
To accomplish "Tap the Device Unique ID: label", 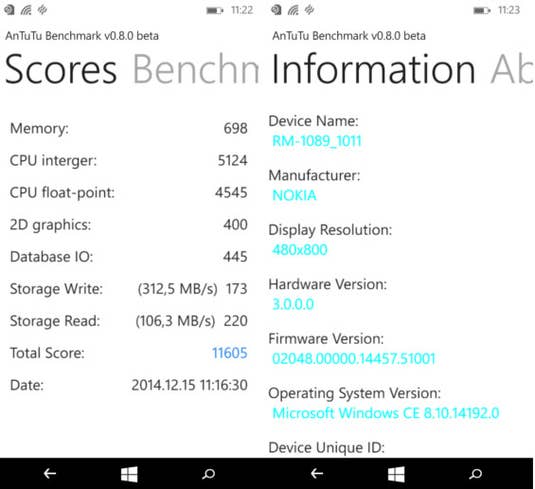I will click(327, 448).
